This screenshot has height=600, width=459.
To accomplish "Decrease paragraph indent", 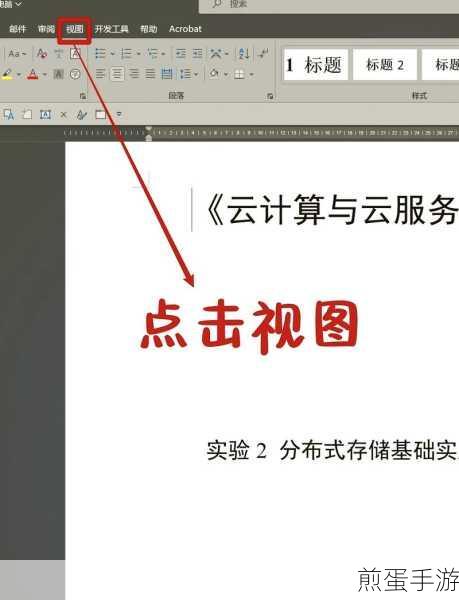I will 181,54.
